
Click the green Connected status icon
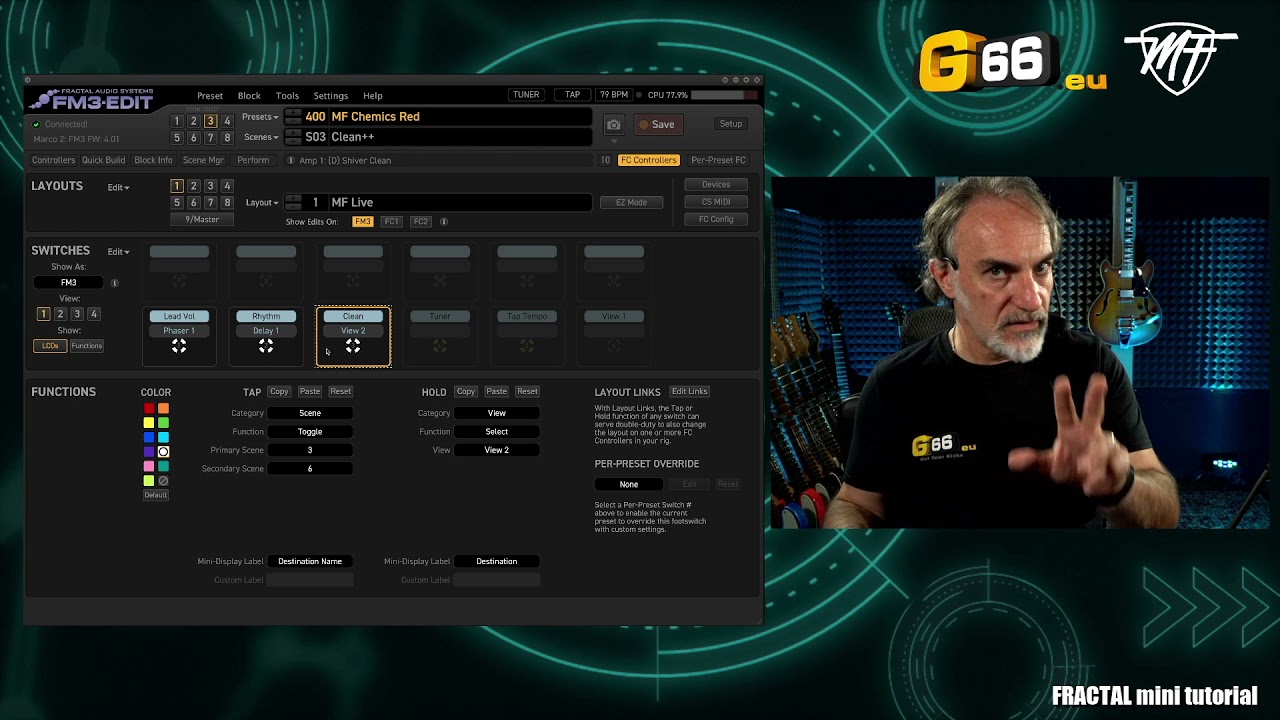point(37,124)
